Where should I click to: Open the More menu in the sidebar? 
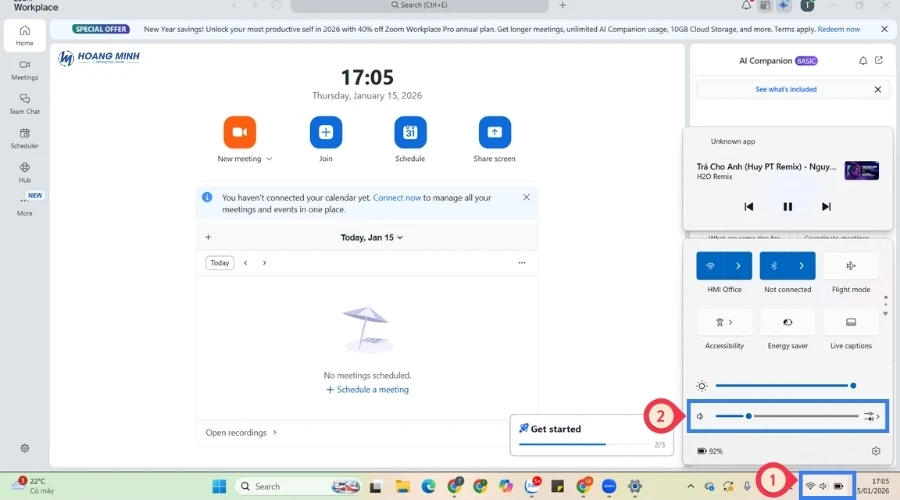click(25, 205)
